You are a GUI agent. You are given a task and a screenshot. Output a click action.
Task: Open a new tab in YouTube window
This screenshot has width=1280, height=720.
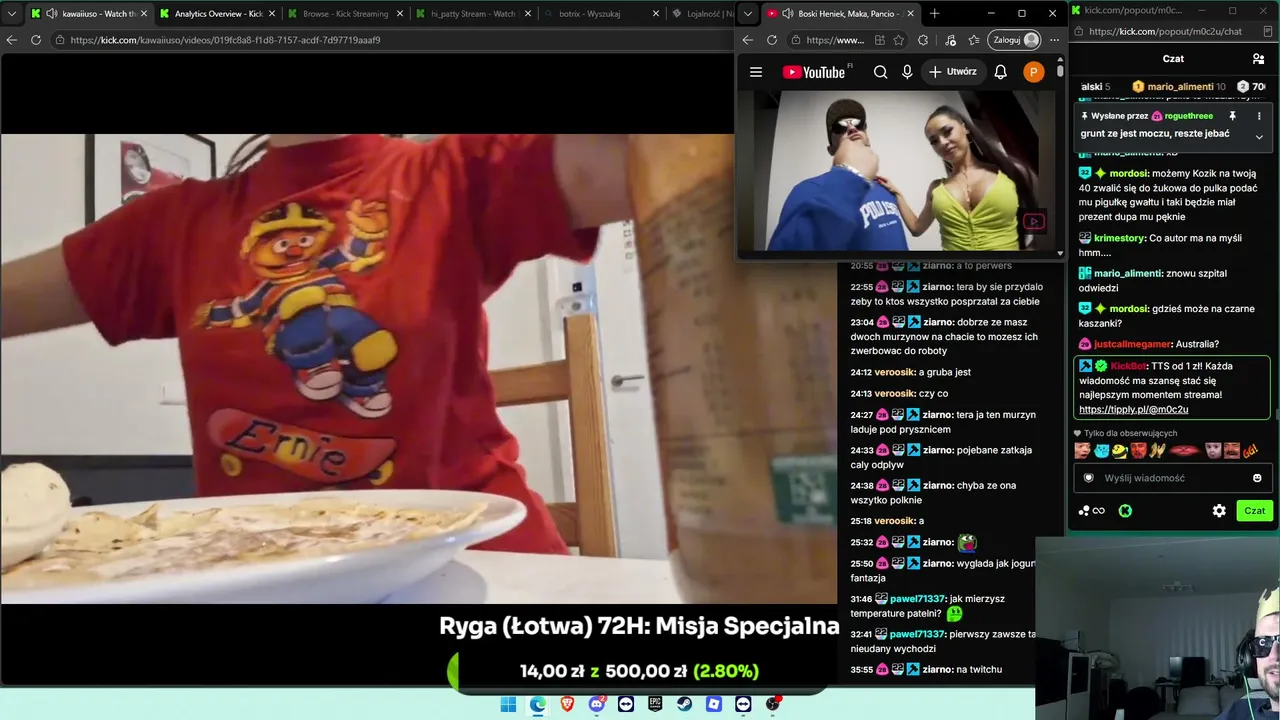[934, 14]
